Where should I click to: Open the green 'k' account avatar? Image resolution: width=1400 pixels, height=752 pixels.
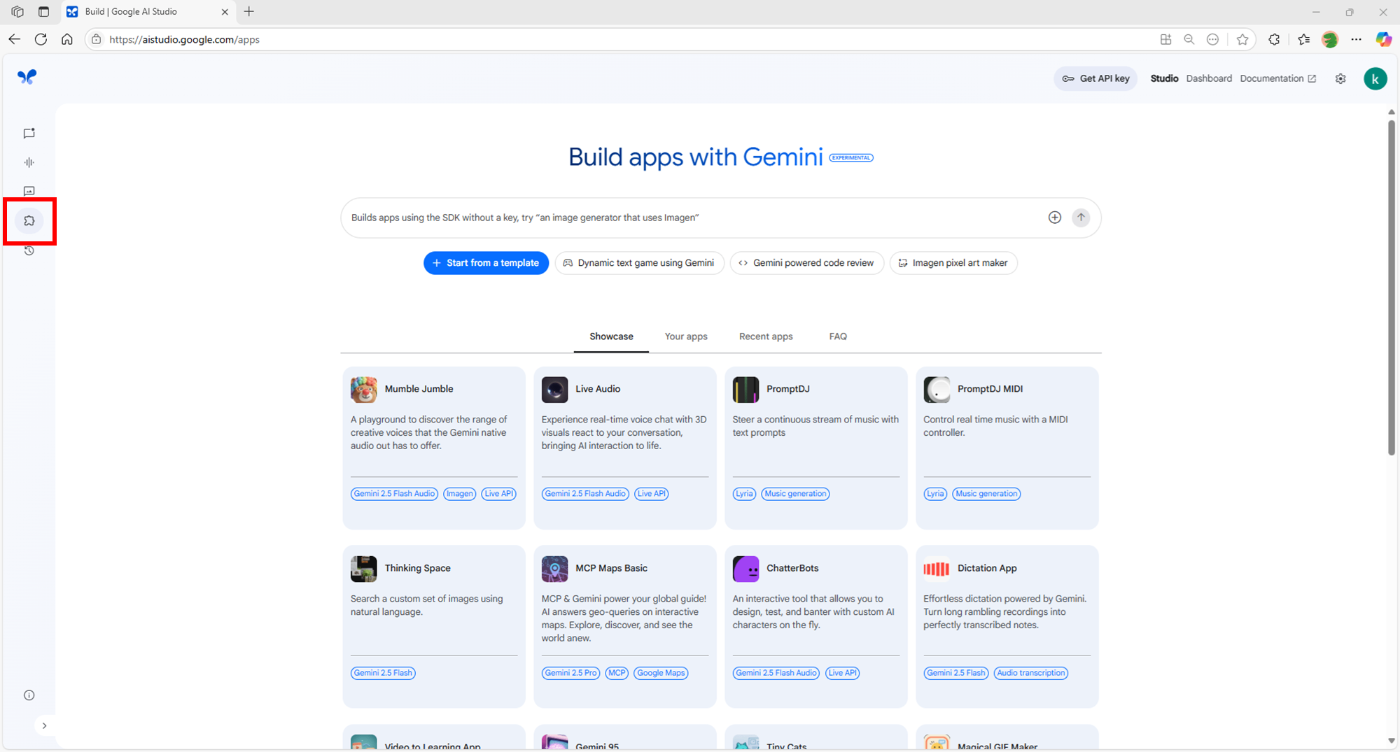click(x=1375, y=79)
